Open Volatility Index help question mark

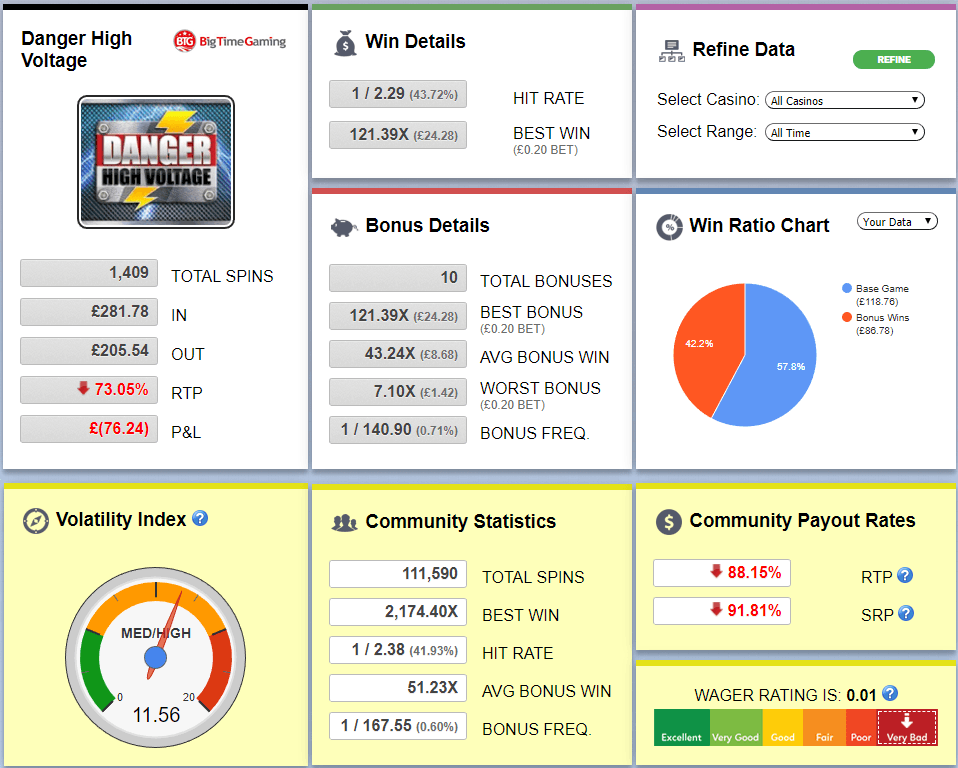click(x=200, y=518)
